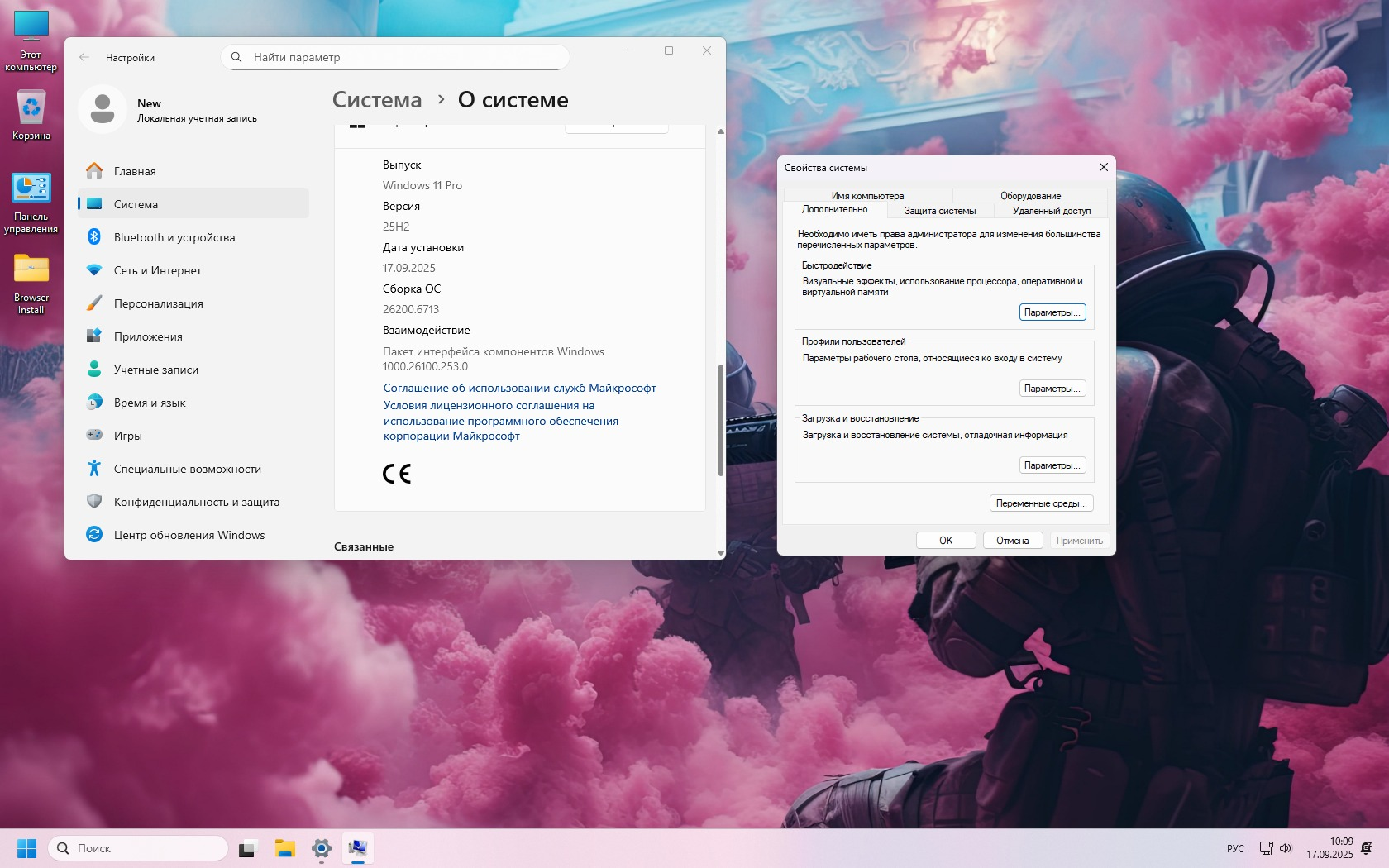This screenshot has height=868, width=1389.
Task: Switch to Защита системы tab
Action: click(940, 211)
